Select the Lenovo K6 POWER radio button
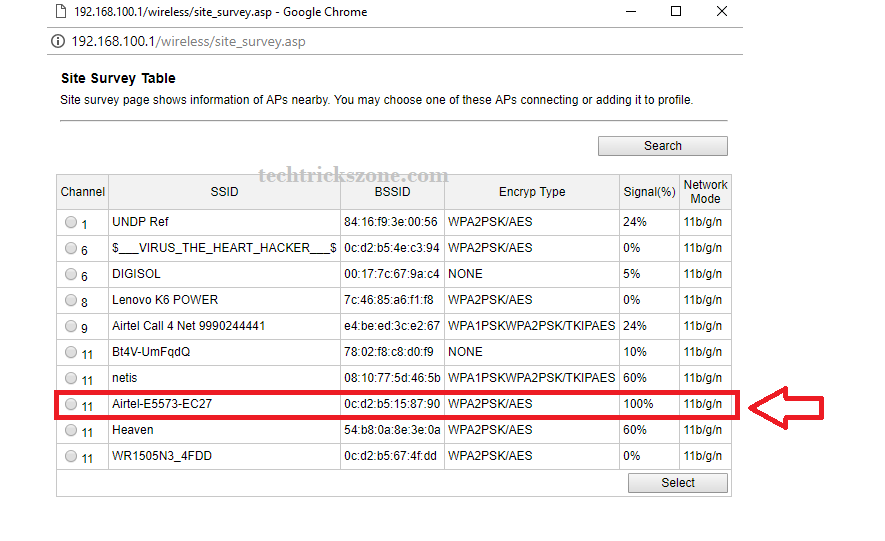The width and height of the screenshot is (885, 541). tap(71, 300)
